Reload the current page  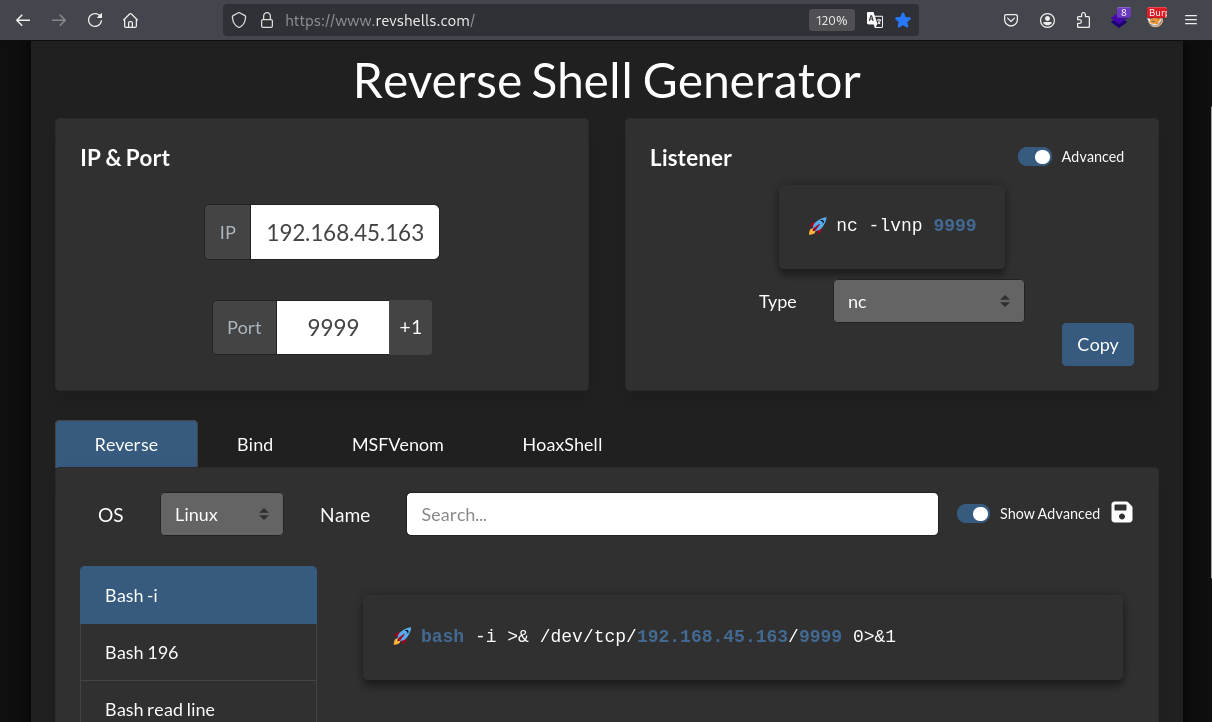pos(95,20)
